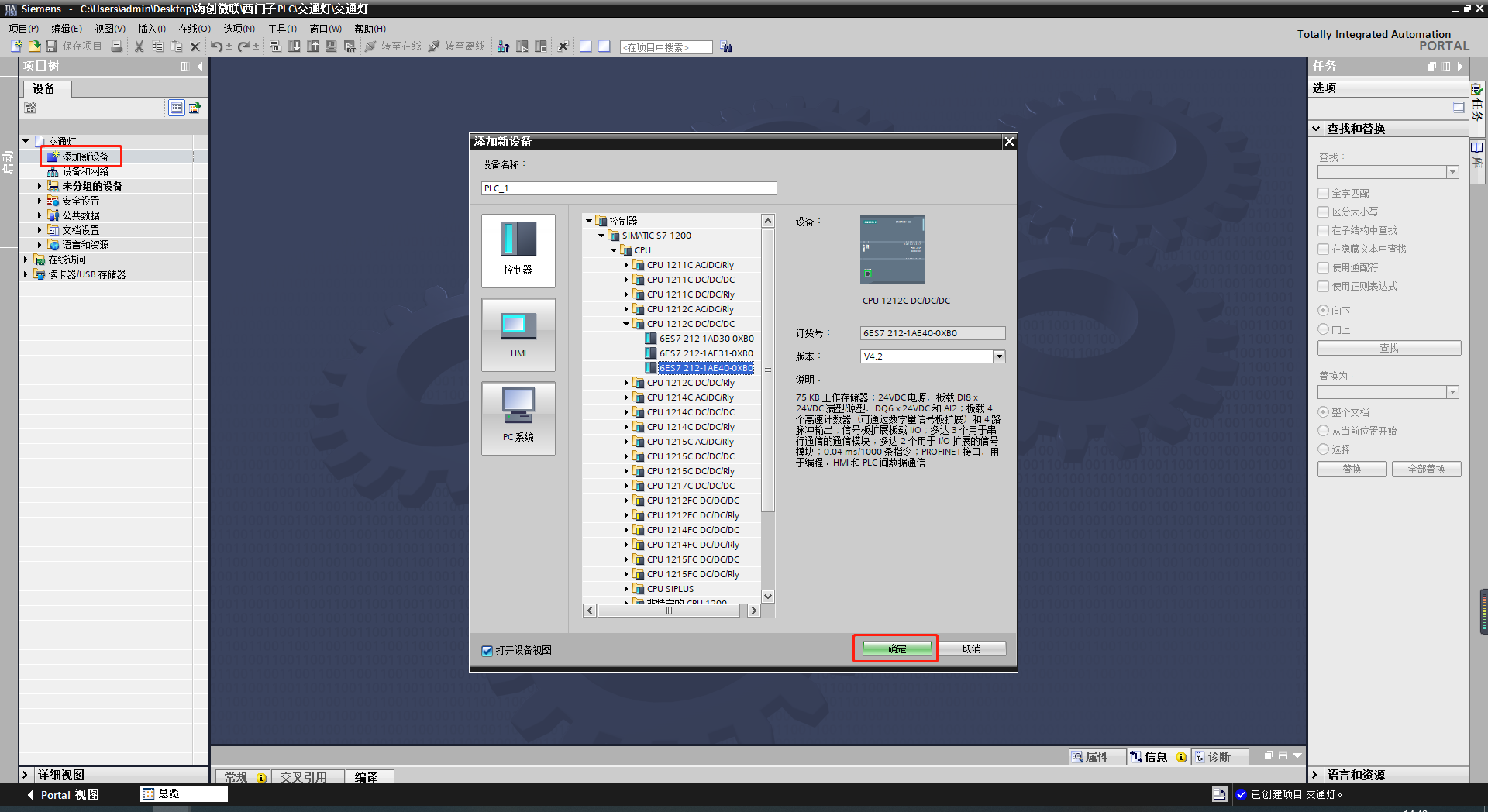
Task: Expand the online access tree node
Action: point(26,260)
